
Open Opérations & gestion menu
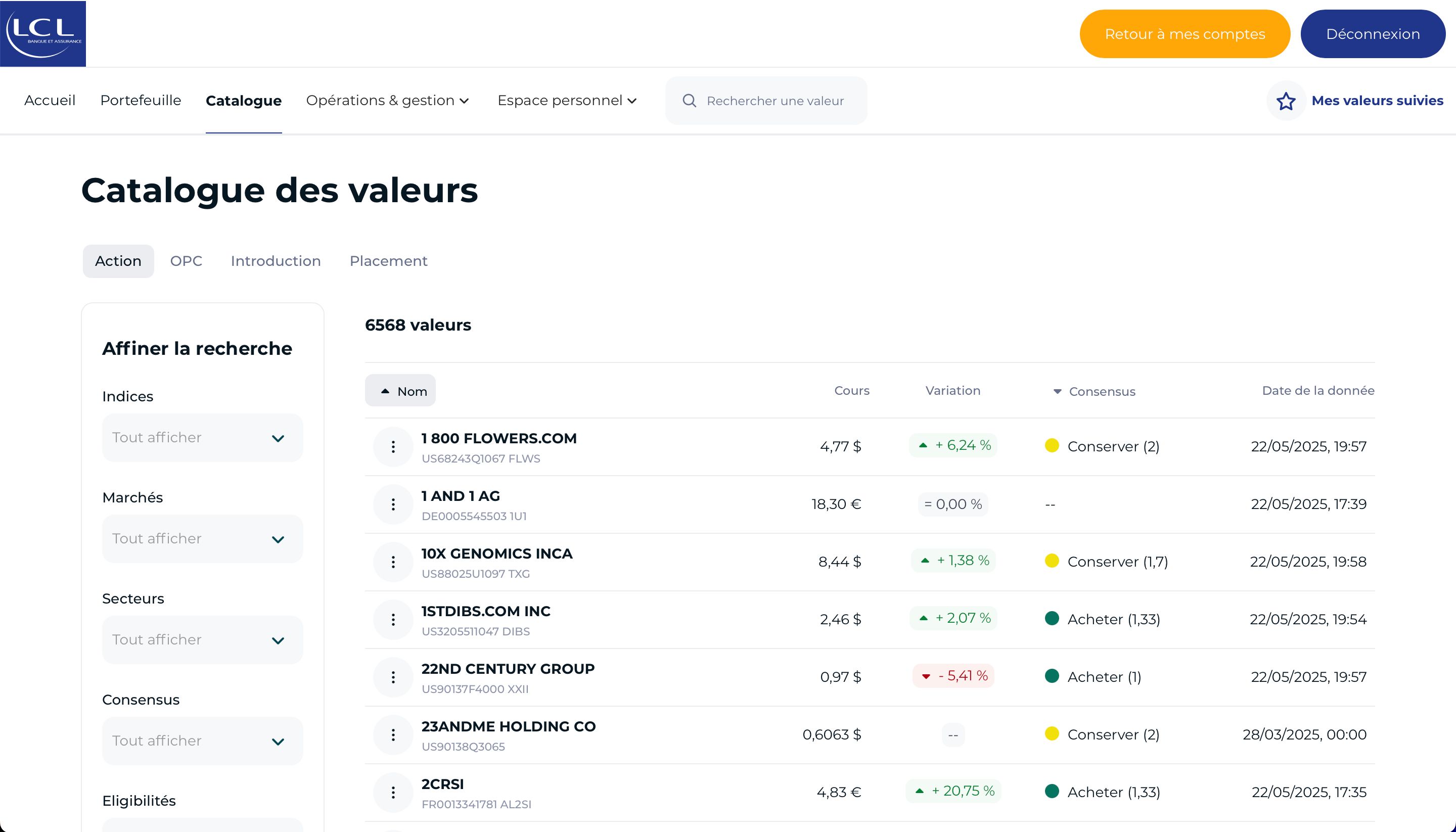coord(388,101)
